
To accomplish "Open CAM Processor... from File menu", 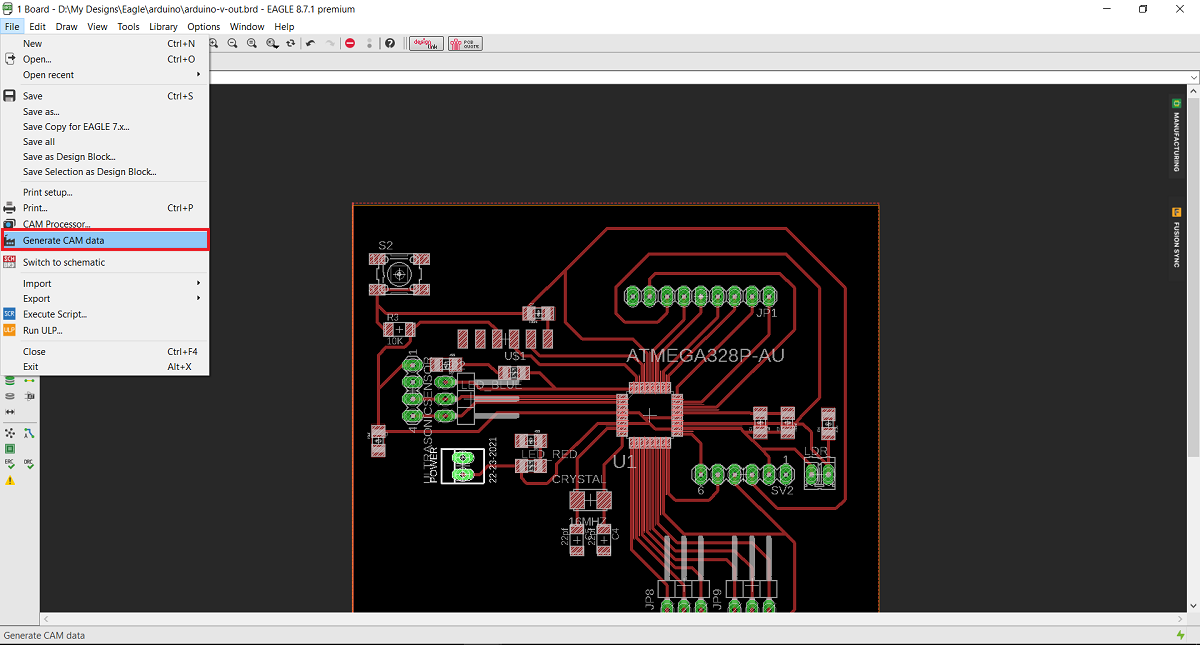I will click(x=105, y=224).
